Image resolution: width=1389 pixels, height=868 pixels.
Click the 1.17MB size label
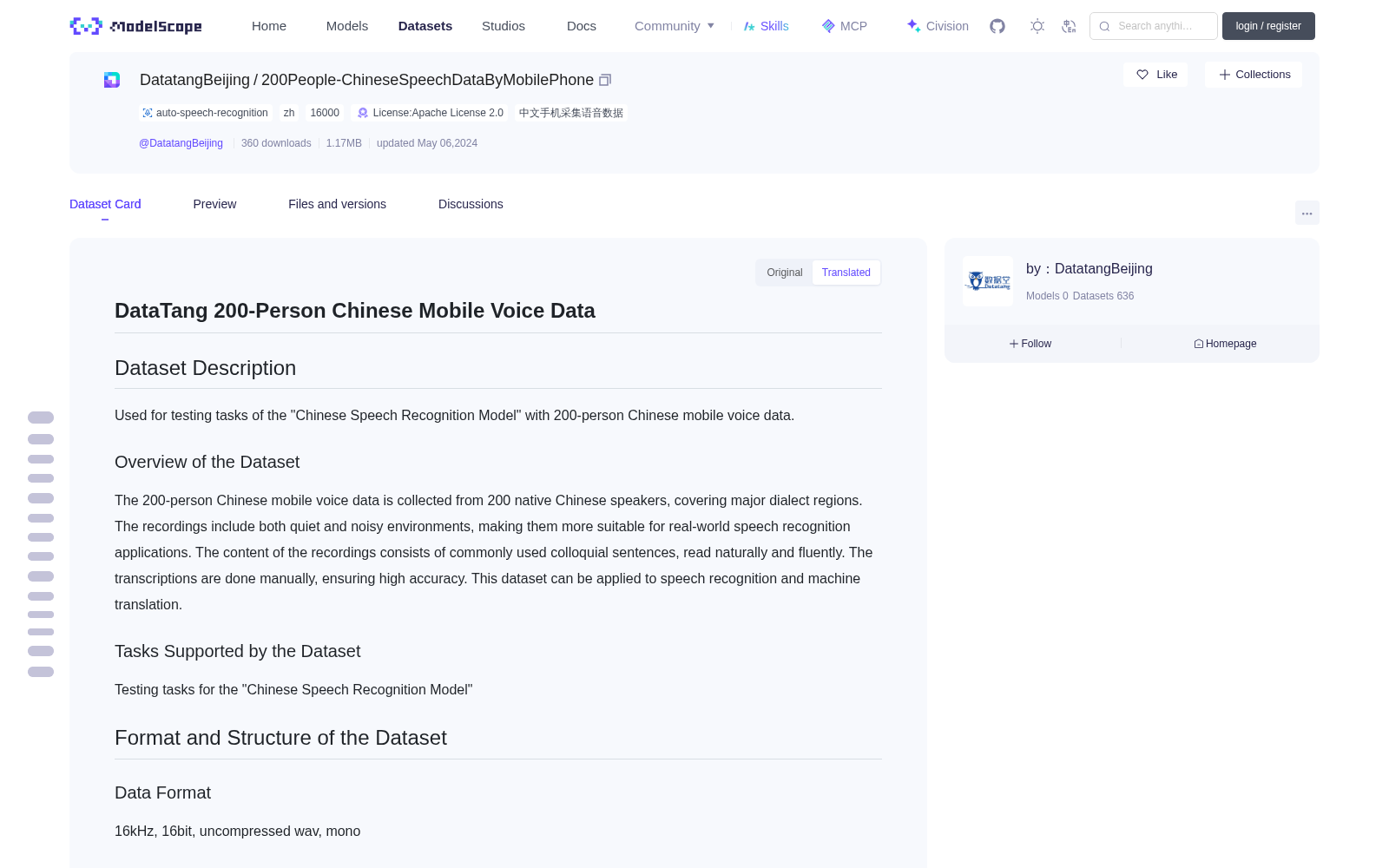click(x=344, y=143)
